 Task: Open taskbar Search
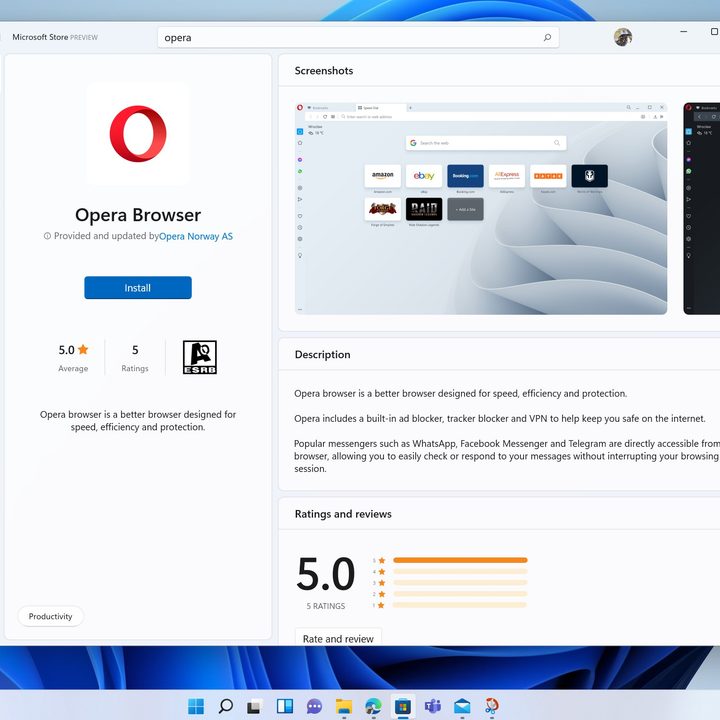coord(225,706)
